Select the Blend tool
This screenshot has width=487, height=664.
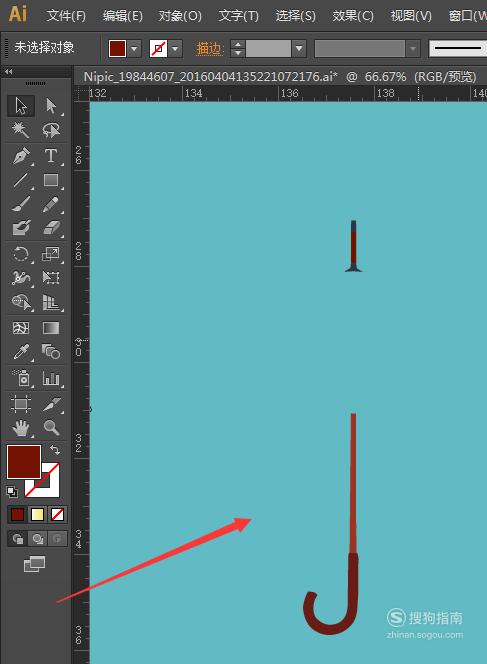51,352
